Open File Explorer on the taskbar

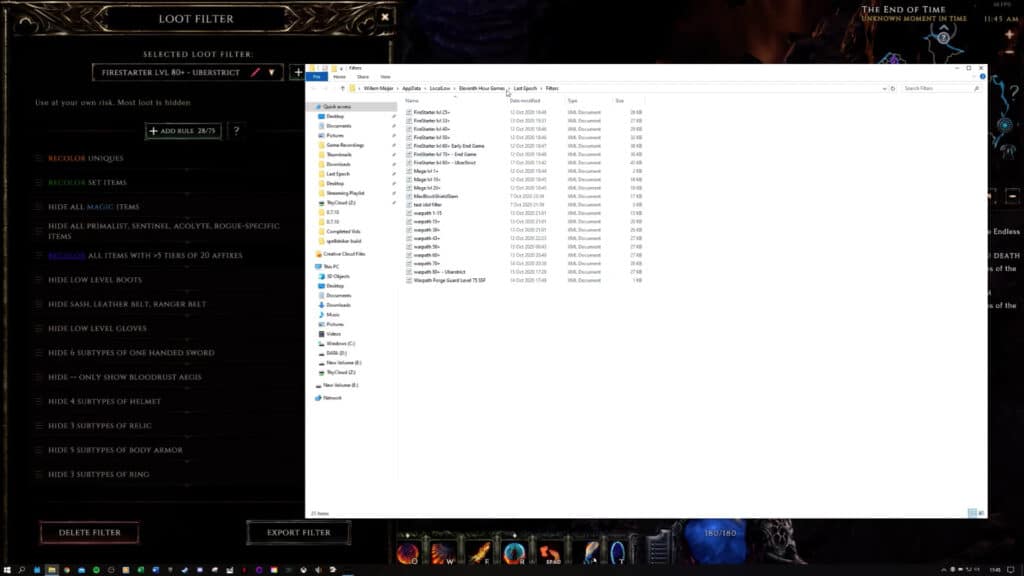[52, 570]
